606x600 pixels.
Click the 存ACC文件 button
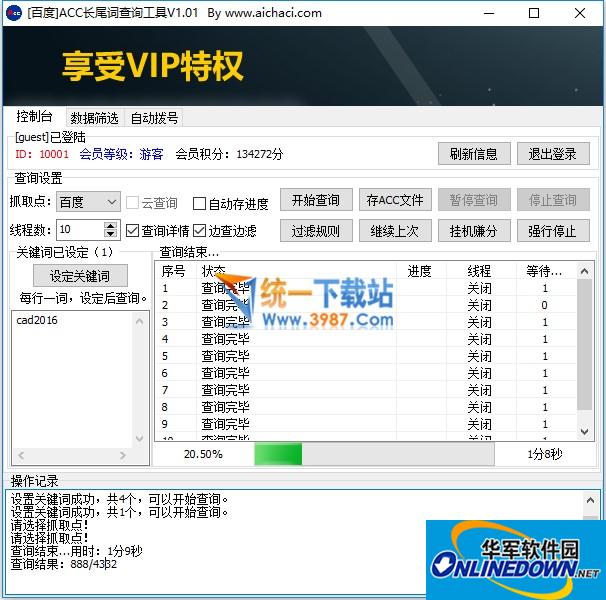395,200
